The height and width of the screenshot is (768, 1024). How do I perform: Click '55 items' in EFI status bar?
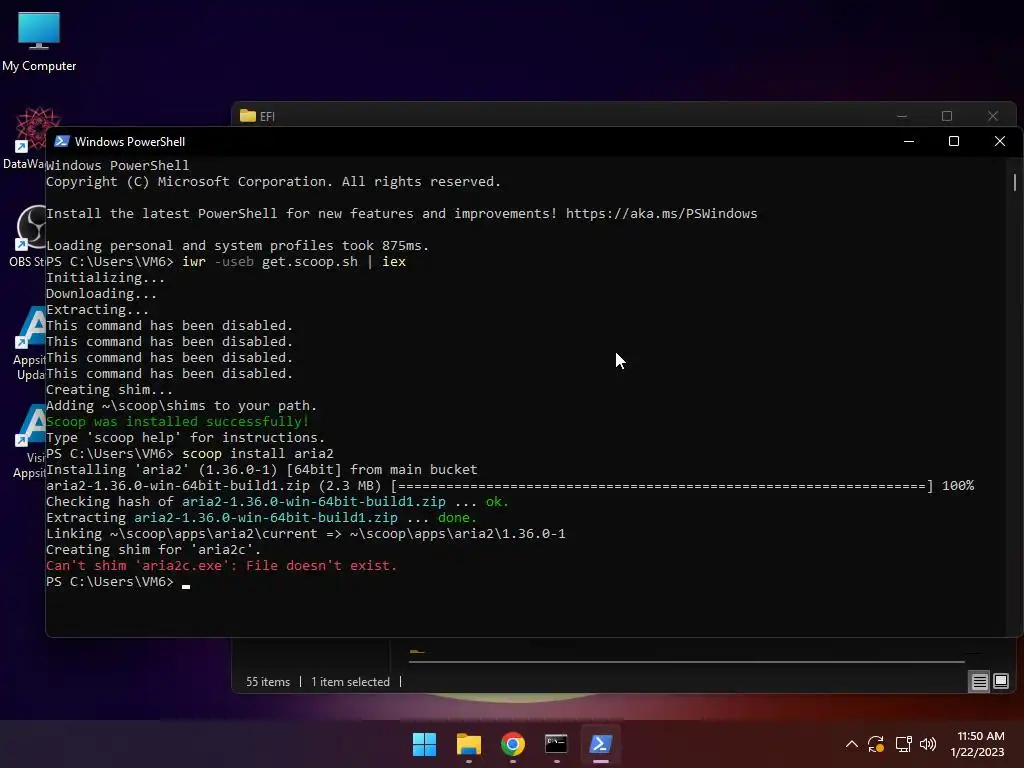pos(268,682)
